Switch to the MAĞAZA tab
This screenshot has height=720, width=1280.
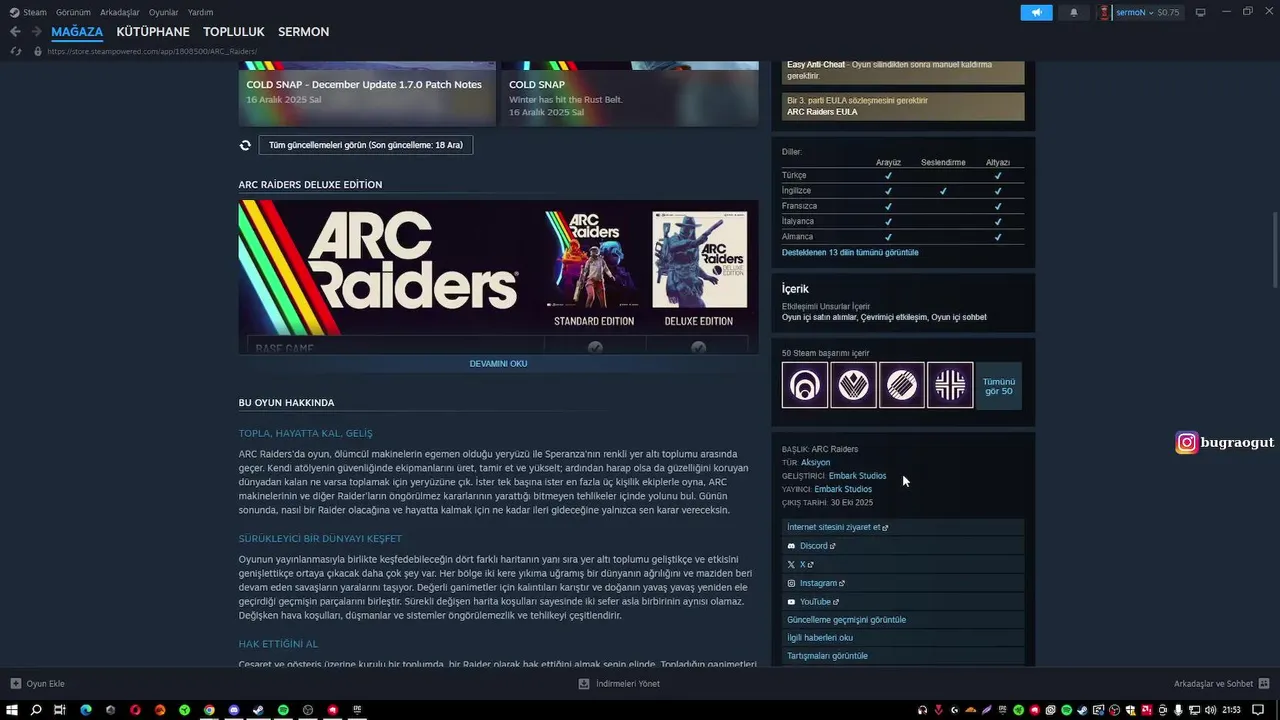click(x=77, y=32)
